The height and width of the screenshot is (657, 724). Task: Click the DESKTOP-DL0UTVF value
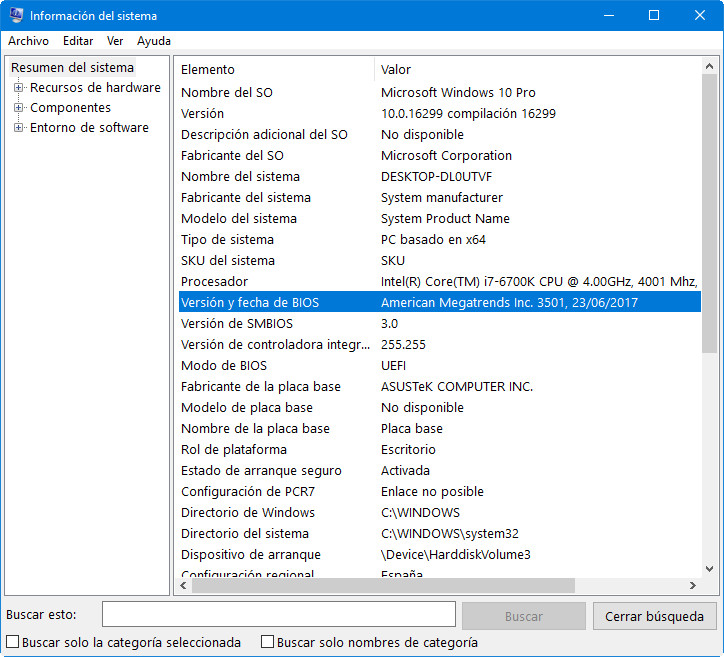tap(436, 176)
